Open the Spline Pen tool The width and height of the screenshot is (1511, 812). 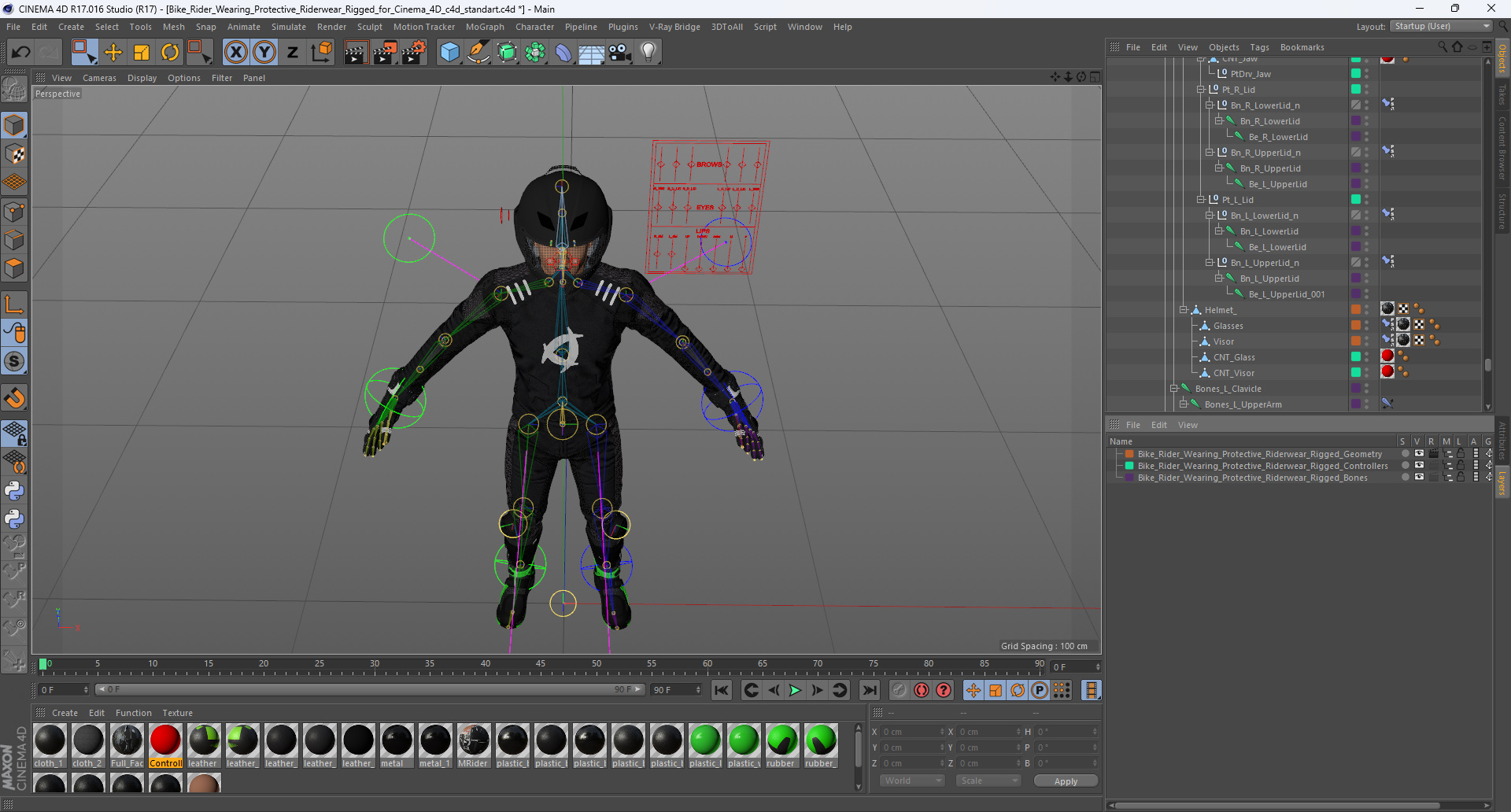[478, 53]
